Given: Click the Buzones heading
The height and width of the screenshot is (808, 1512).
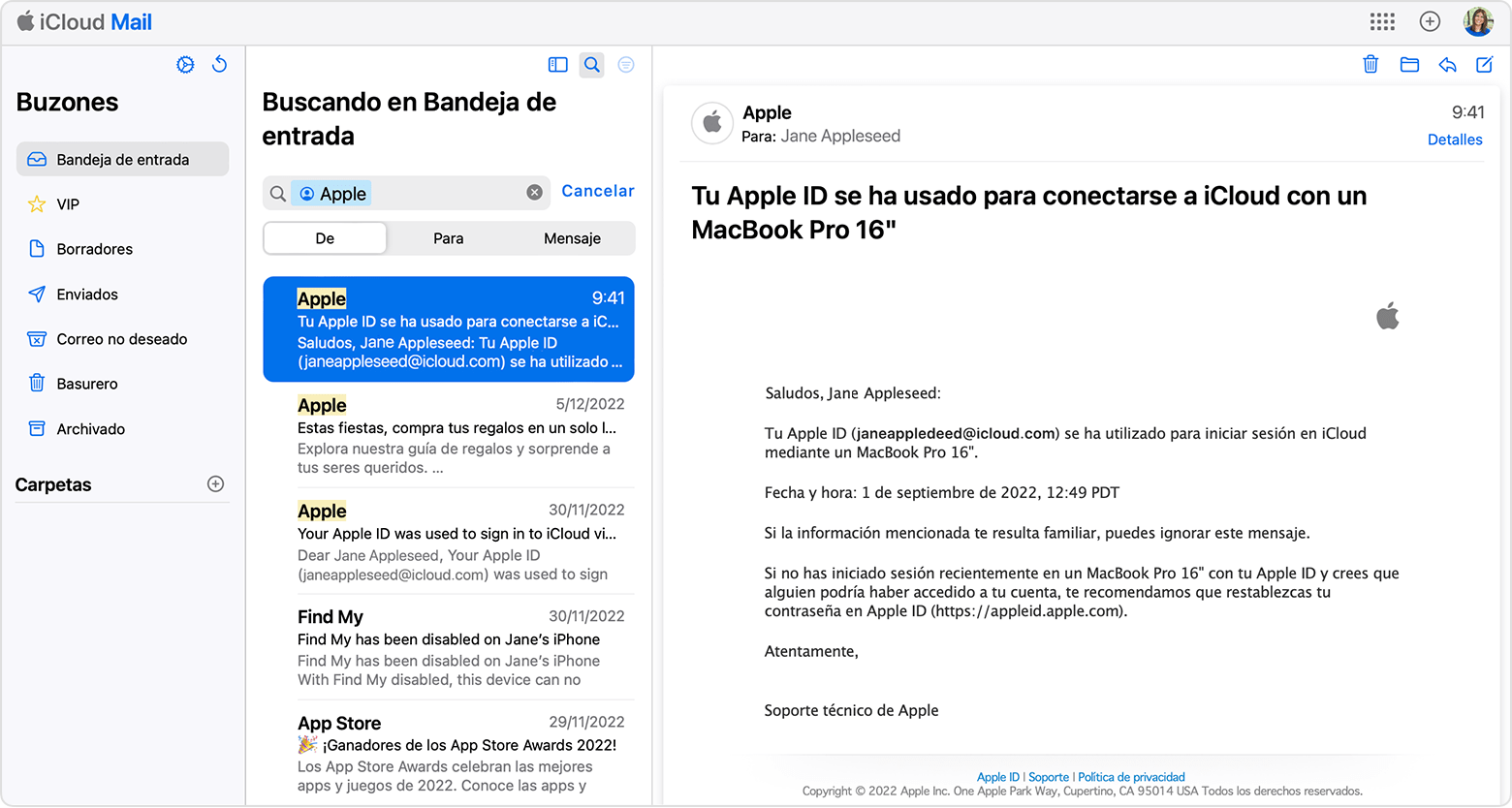Looking at the screenshot, I should [67, 102].
